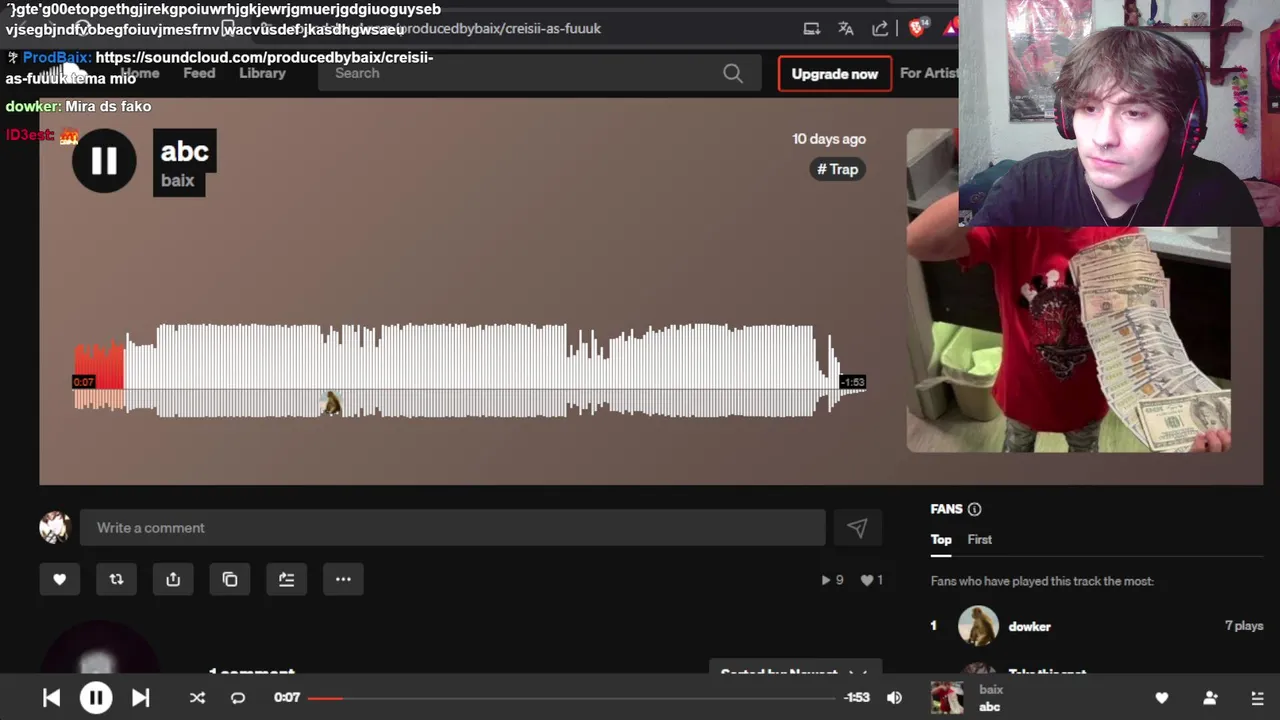The image size is (1280, 720).
Task: Skip to next track in bottom bar
Action: pos(141,698)
